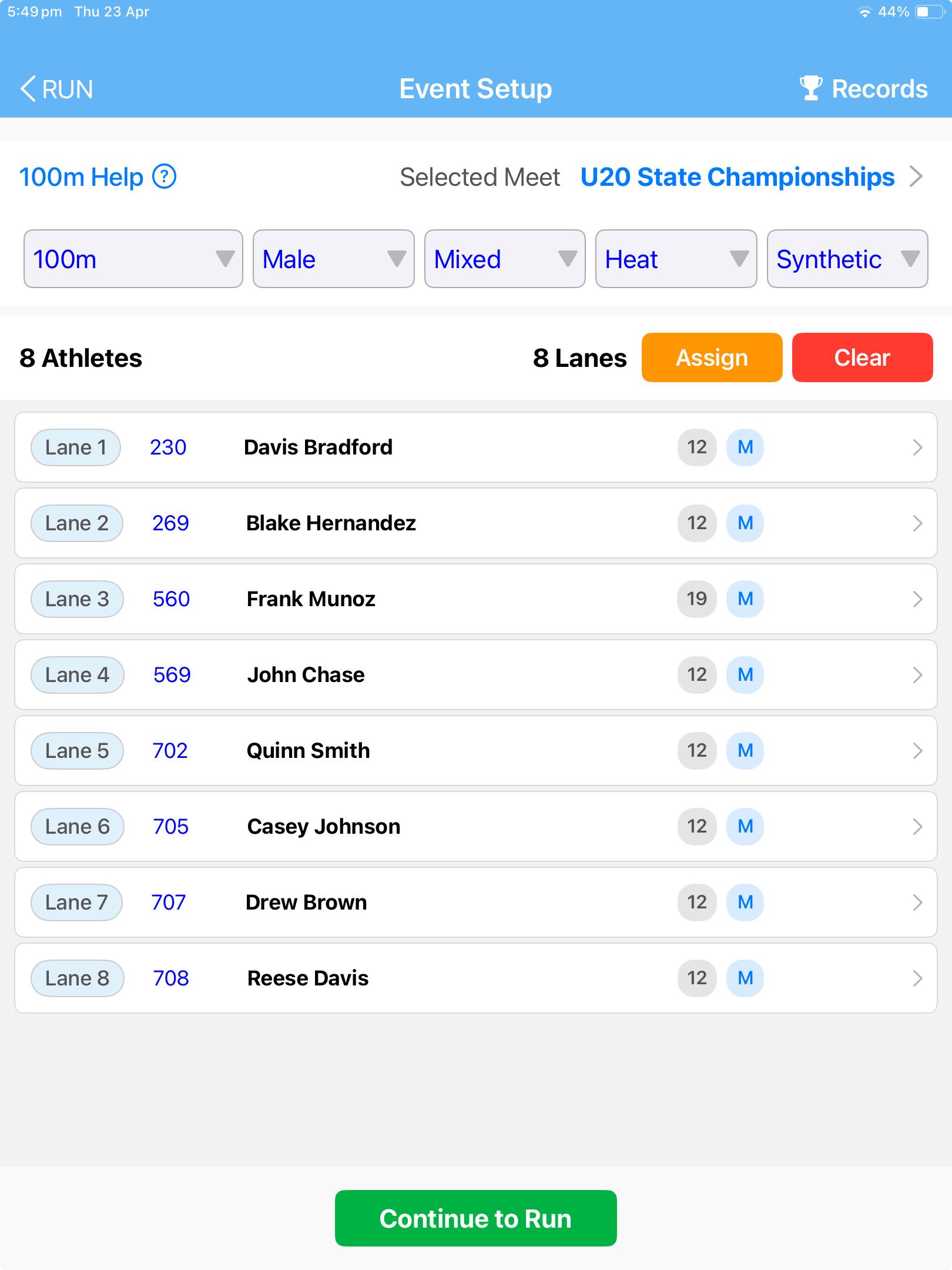The width and height of the screenshot is (952, 1270).
Task: Click the age badge 12 for Davis Bradford
Action: coord(696,447)
